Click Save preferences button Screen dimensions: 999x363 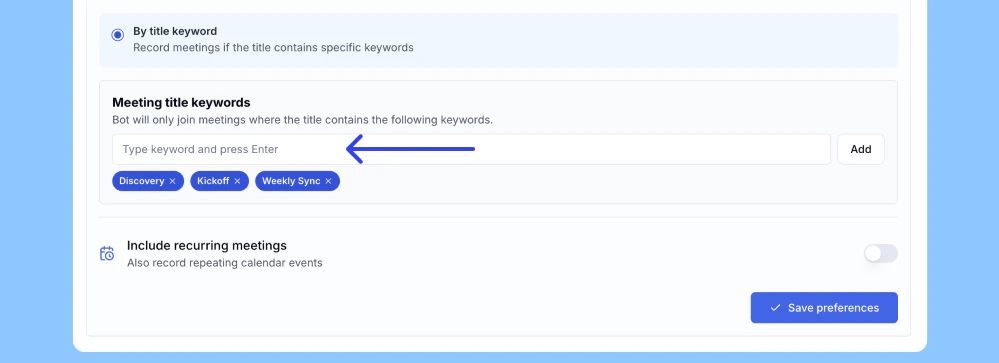(824, 308)
